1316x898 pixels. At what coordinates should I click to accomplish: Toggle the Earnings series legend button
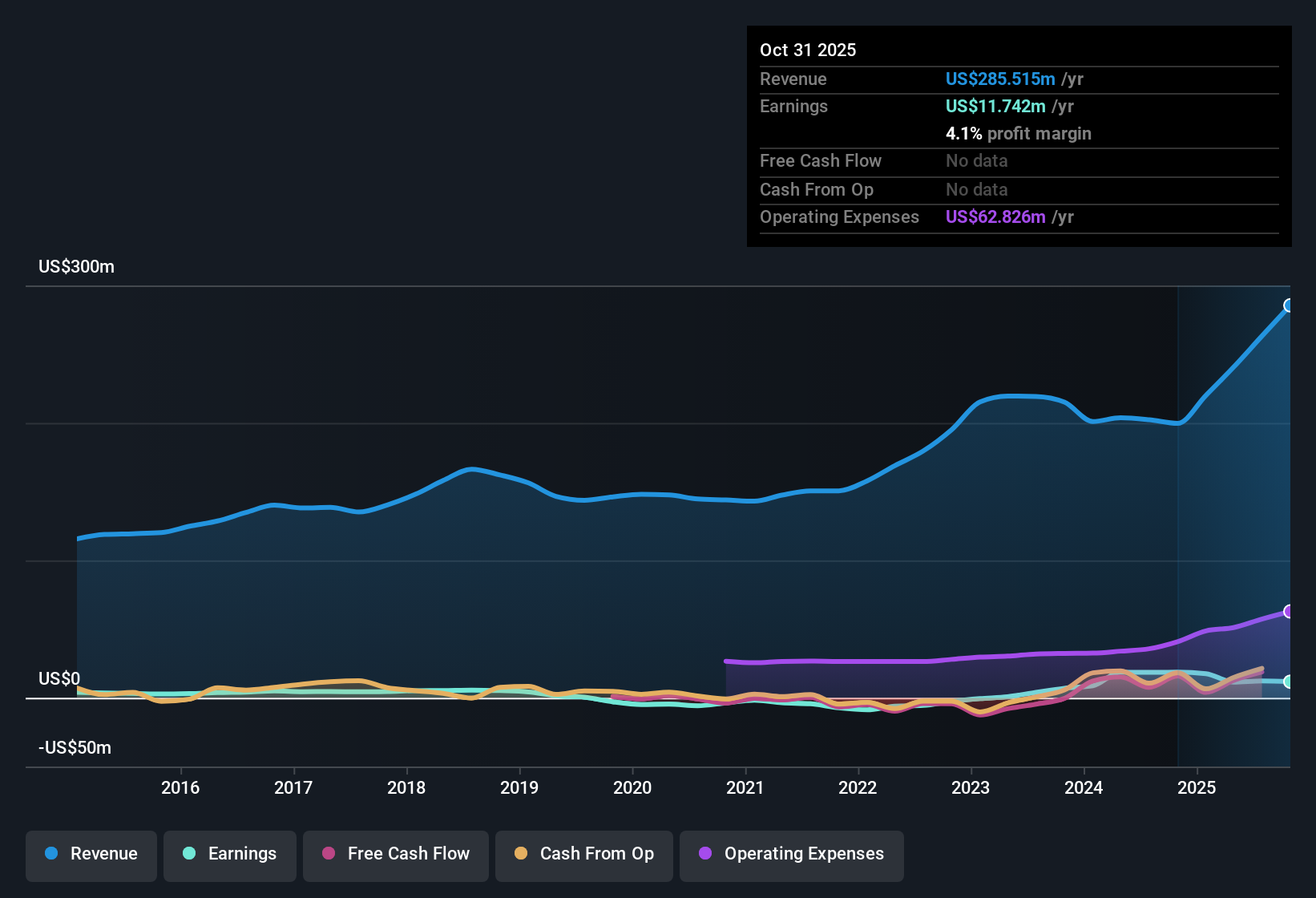(230, 856)
